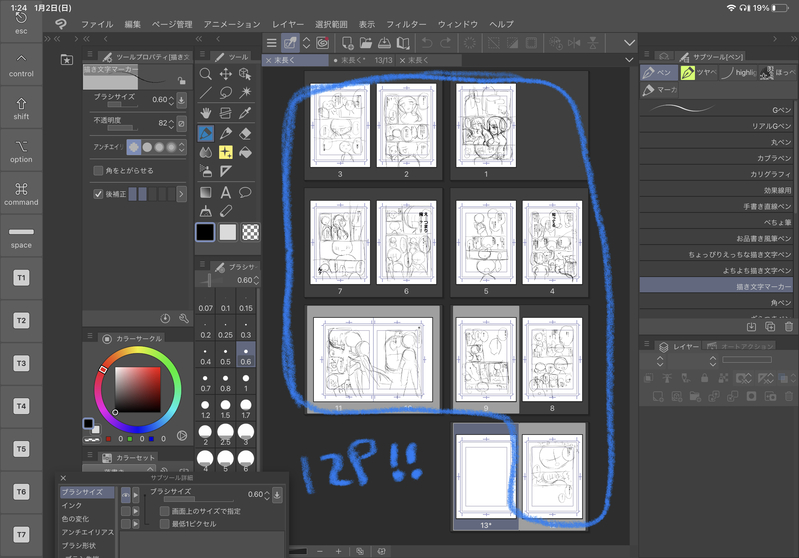Select the fill bucket tool
Image resolution: width=799 pixels, height=558 pixels.
click(x=245, y=152)
